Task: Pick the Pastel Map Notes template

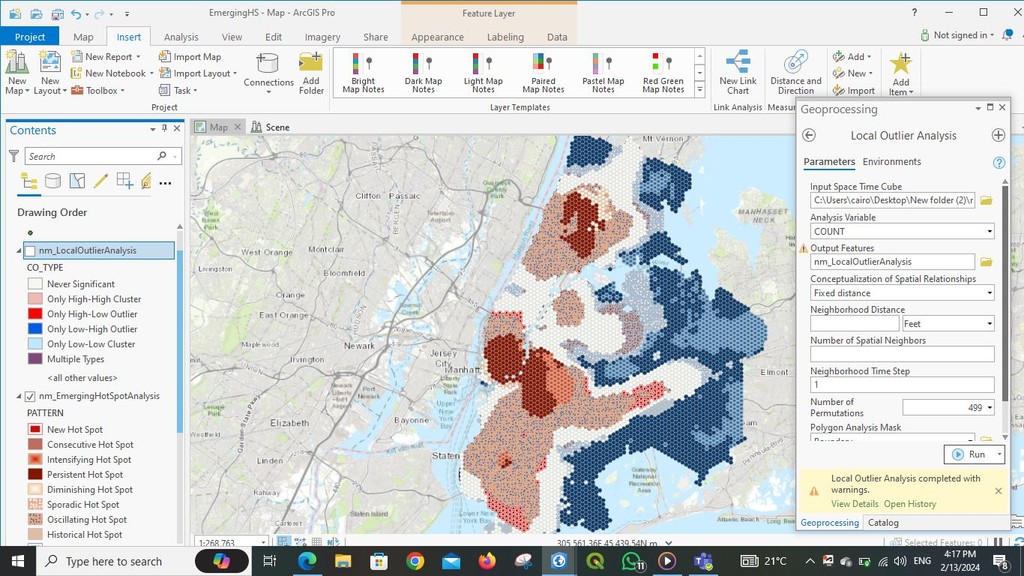Action: 603,72
